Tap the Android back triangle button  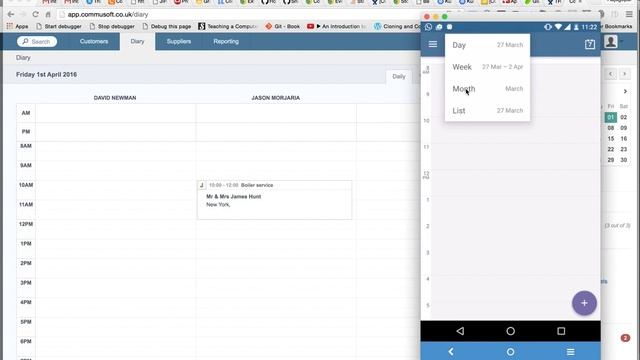460,331
